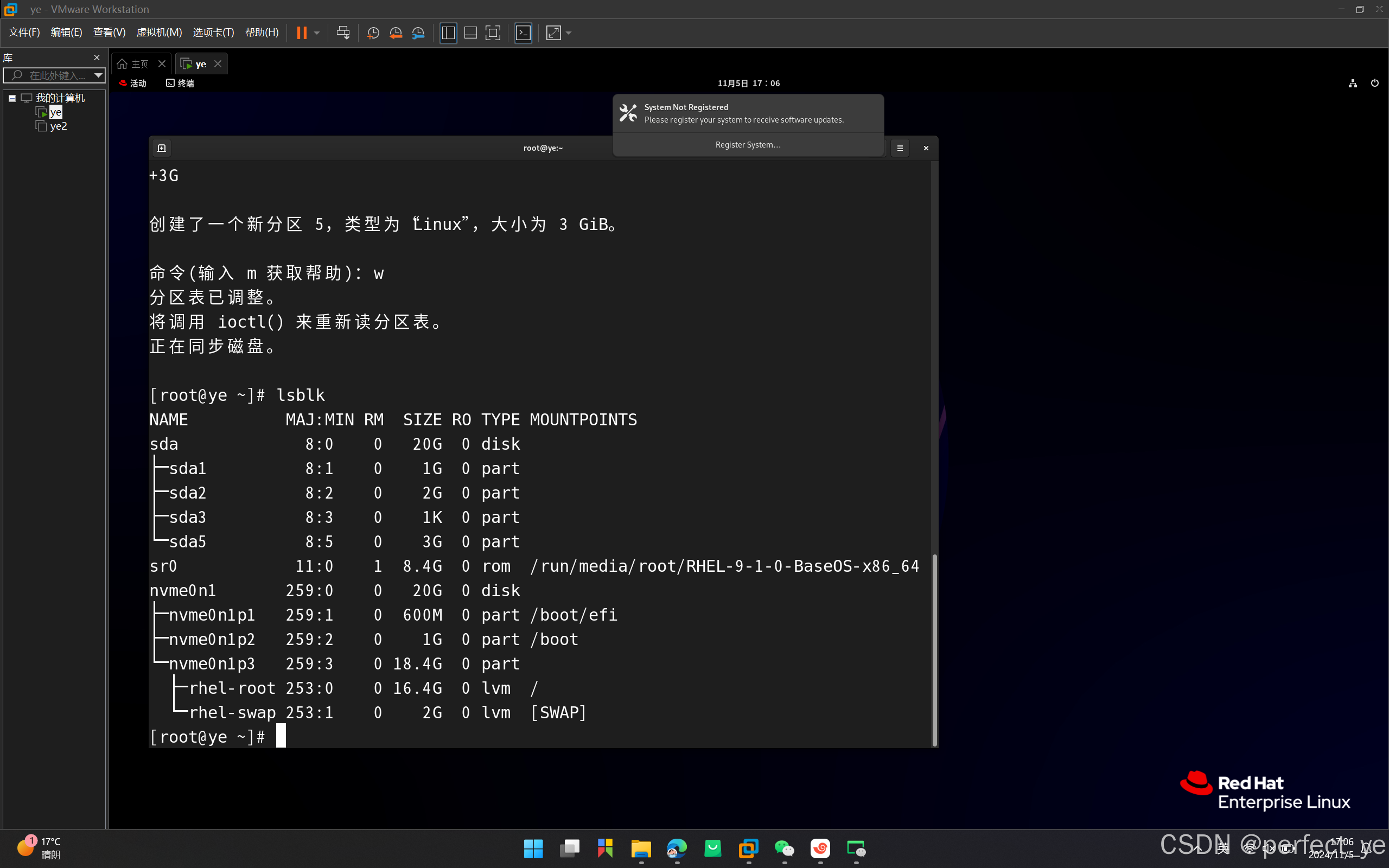Image resolution: width=1389 pixels, height=868 pixels.
Task: Open snapshot manager wrench icon
Action: coord(418,33)
